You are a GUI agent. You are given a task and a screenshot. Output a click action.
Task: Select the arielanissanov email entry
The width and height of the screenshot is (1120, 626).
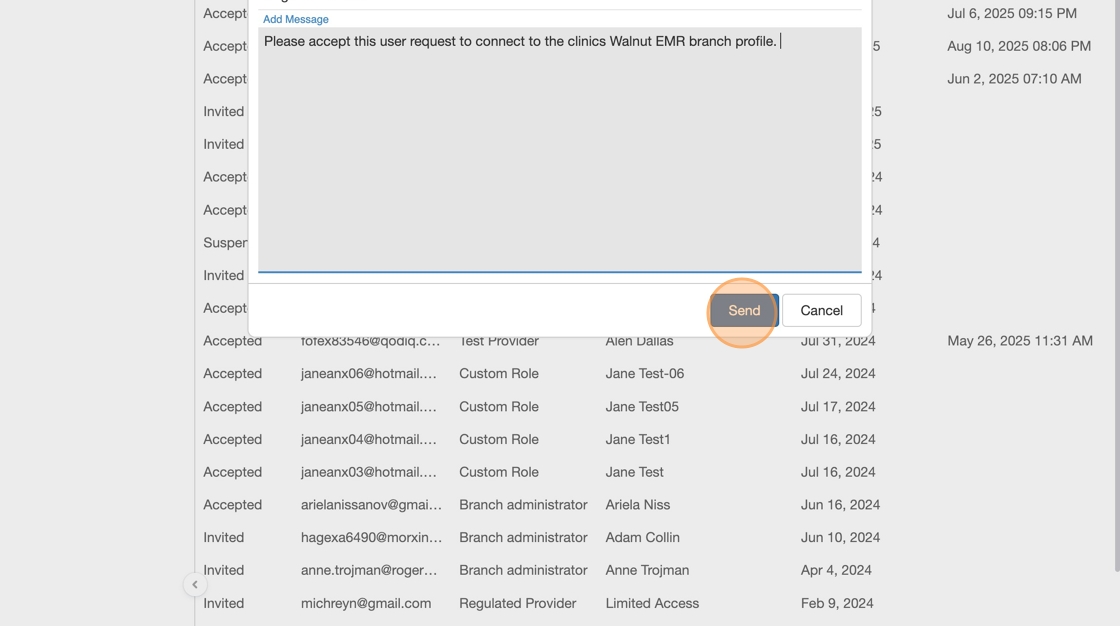371,504
